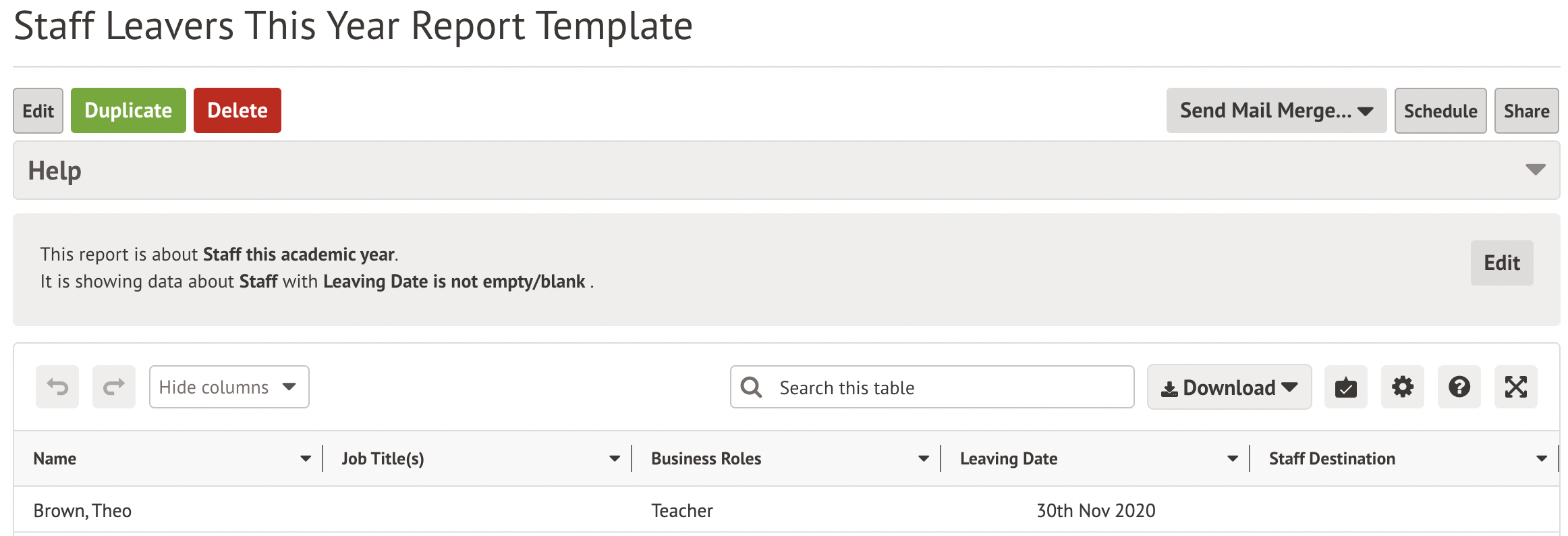Open Staff Destination column menu arrow
The height and width of the screenshot is (536, 1568).
[x=1542, y=459]
